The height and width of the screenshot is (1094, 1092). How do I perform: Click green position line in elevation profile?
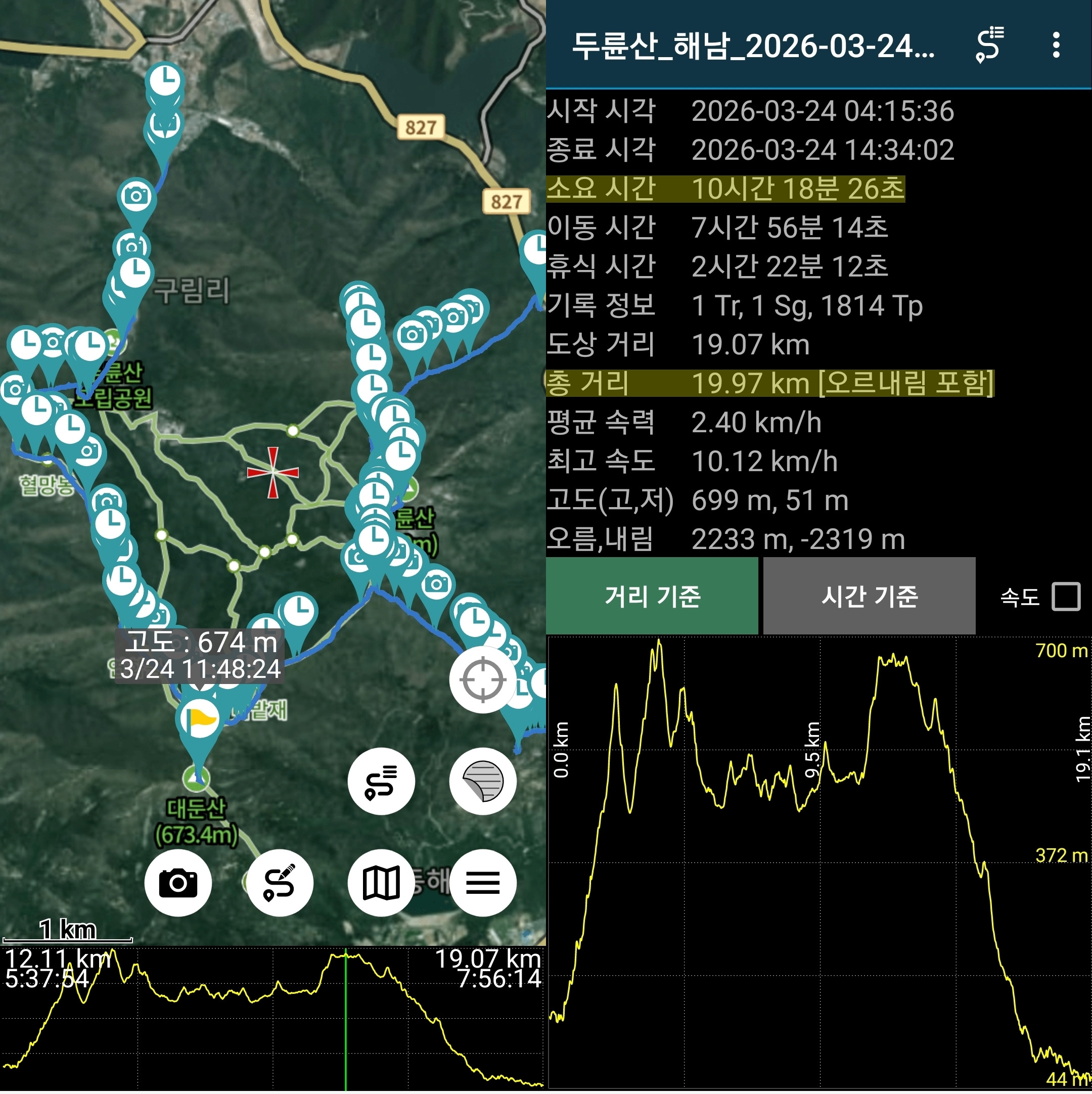point(345,1019)
